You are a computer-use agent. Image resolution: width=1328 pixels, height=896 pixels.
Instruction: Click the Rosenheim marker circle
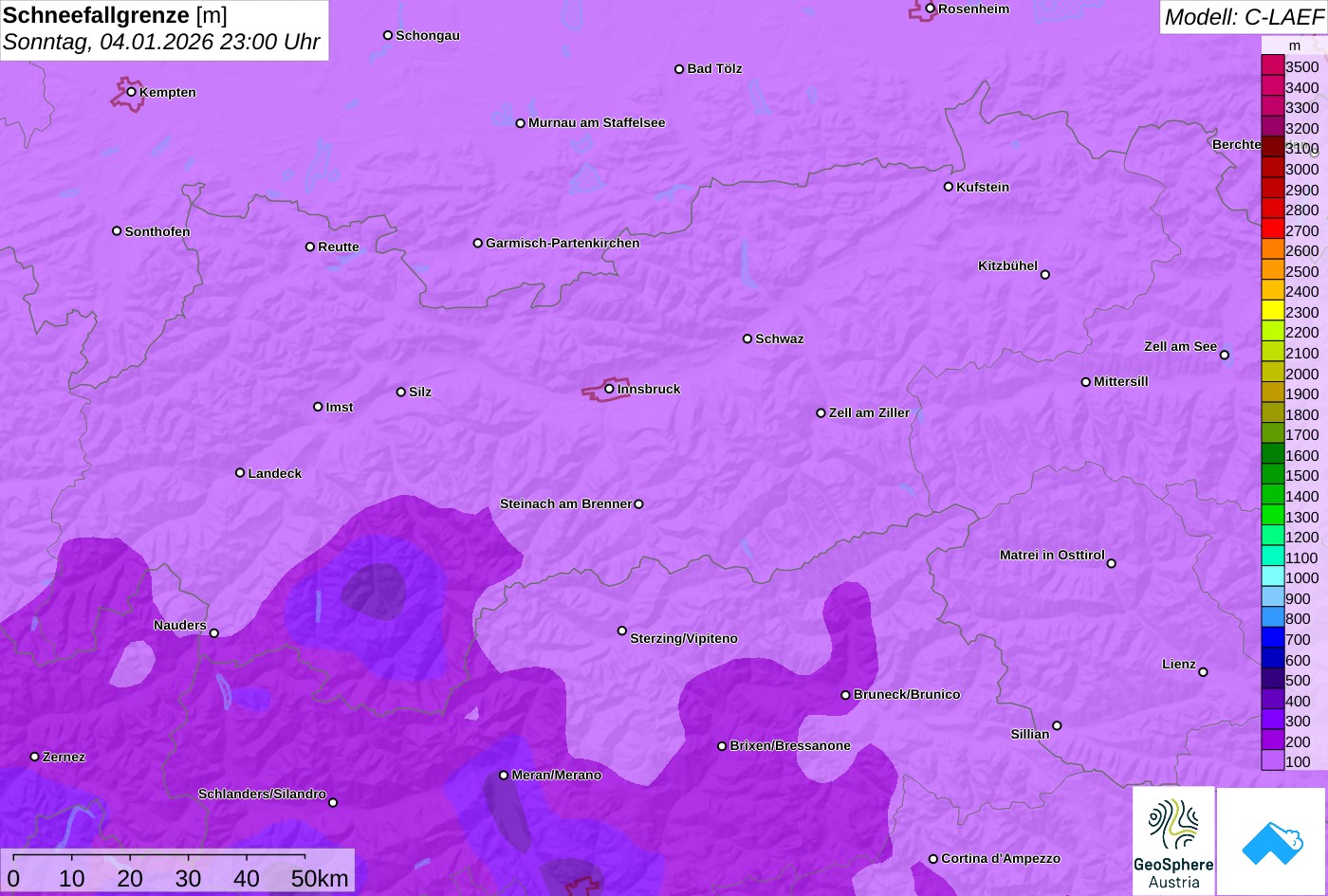click(931, 9)
